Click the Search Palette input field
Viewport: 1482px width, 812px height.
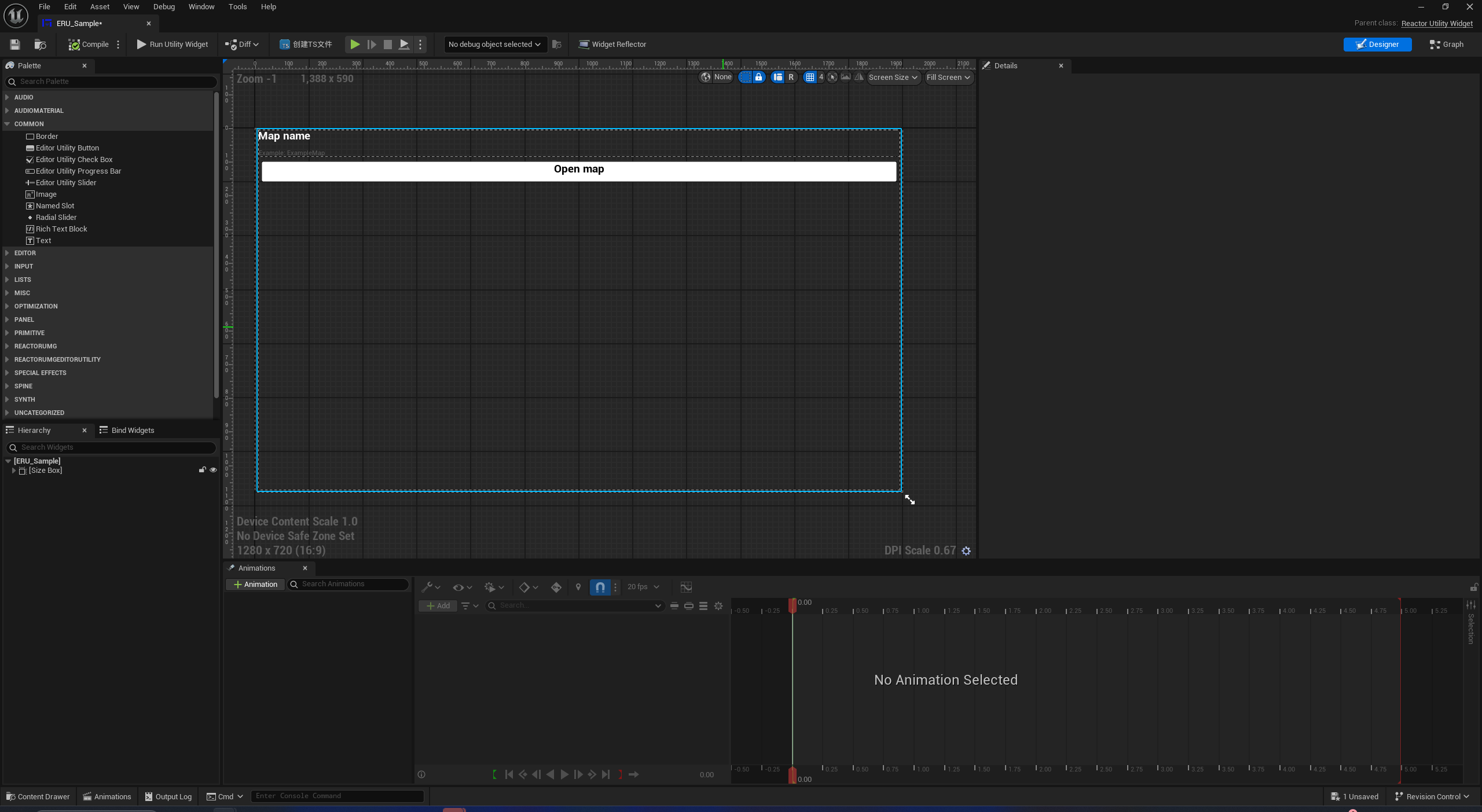[113, 82]
